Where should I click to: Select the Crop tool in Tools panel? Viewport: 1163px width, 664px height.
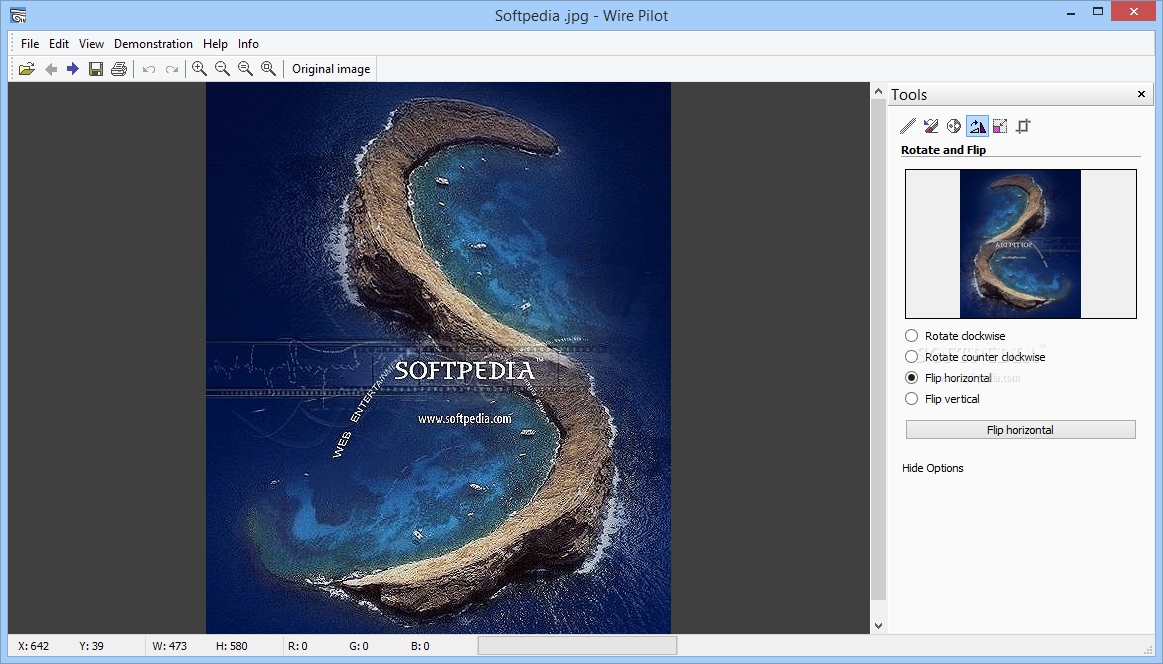[1023, 126]
